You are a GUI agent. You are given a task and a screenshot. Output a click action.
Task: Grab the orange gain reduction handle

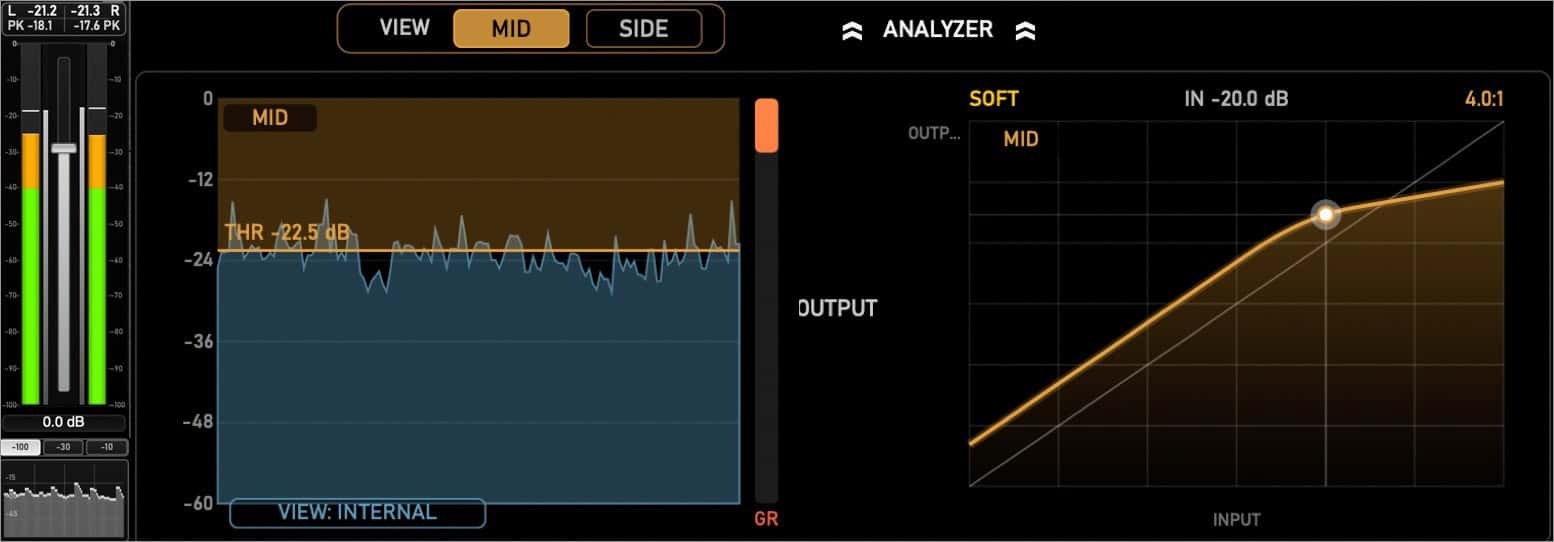(x=766, y=125)
